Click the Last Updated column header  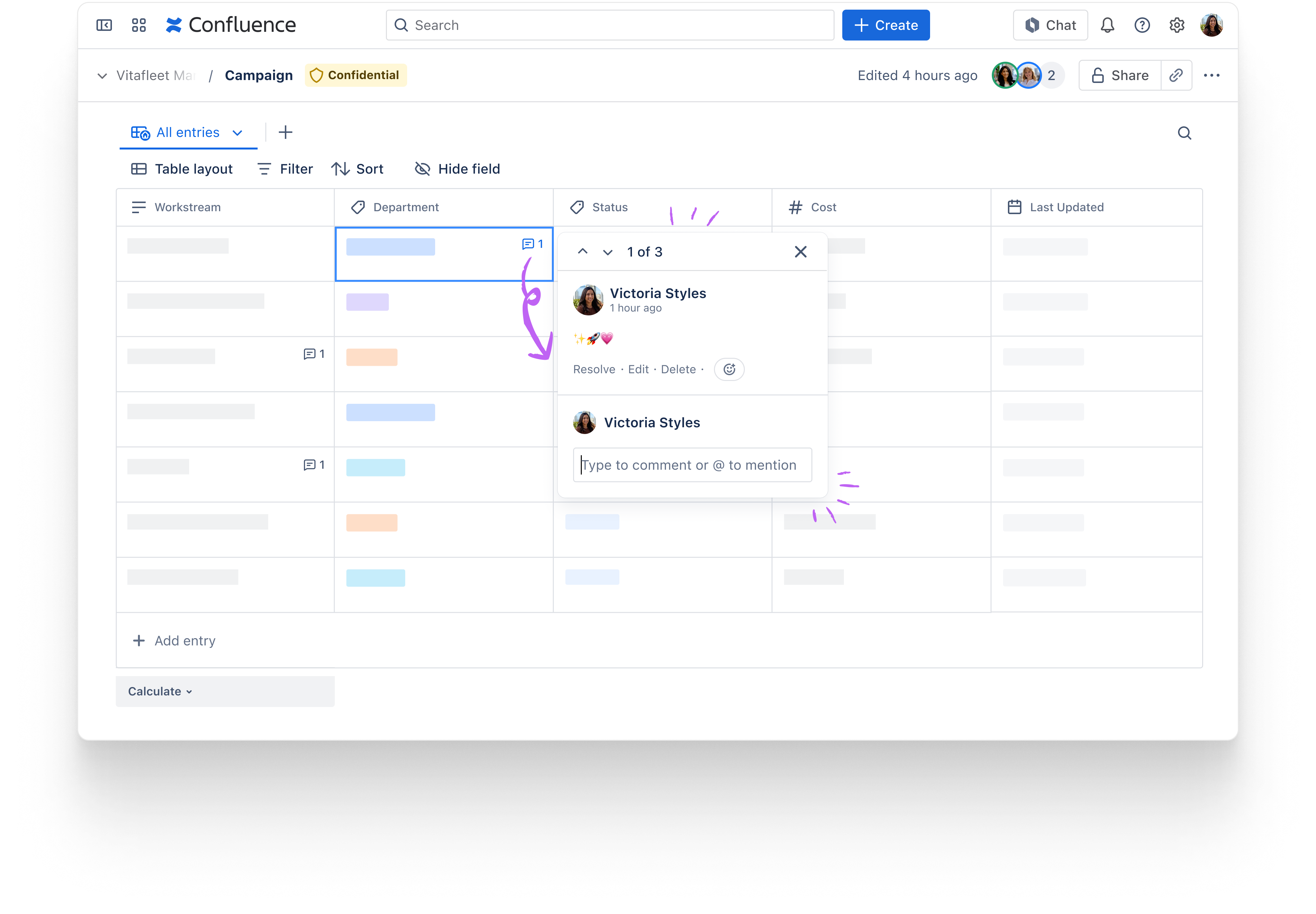coord(1096,207)
